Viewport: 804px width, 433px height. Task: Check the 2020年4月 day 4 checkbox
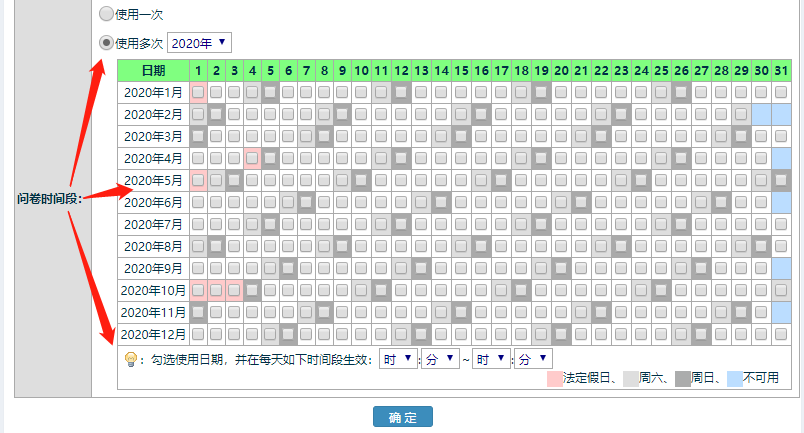coord(252,158)
